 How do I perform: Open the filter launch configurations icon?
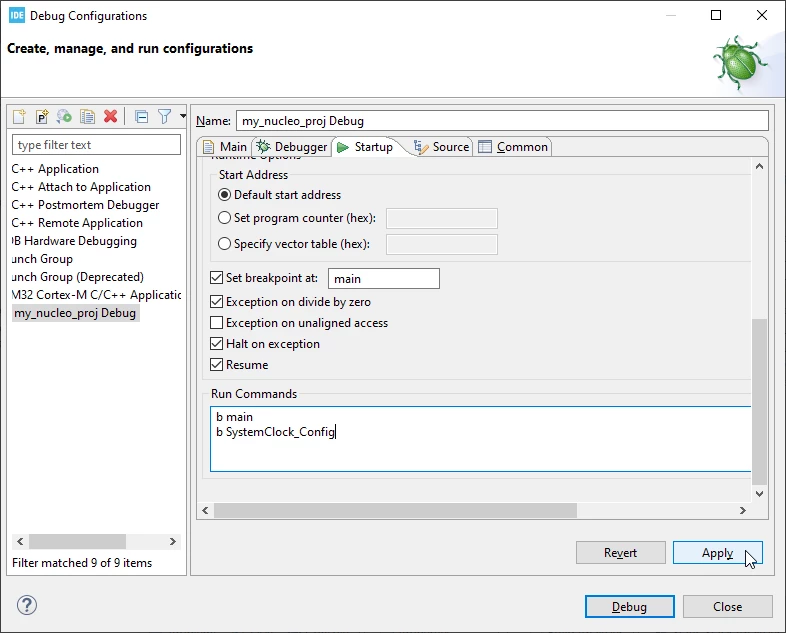pos(164,117)
